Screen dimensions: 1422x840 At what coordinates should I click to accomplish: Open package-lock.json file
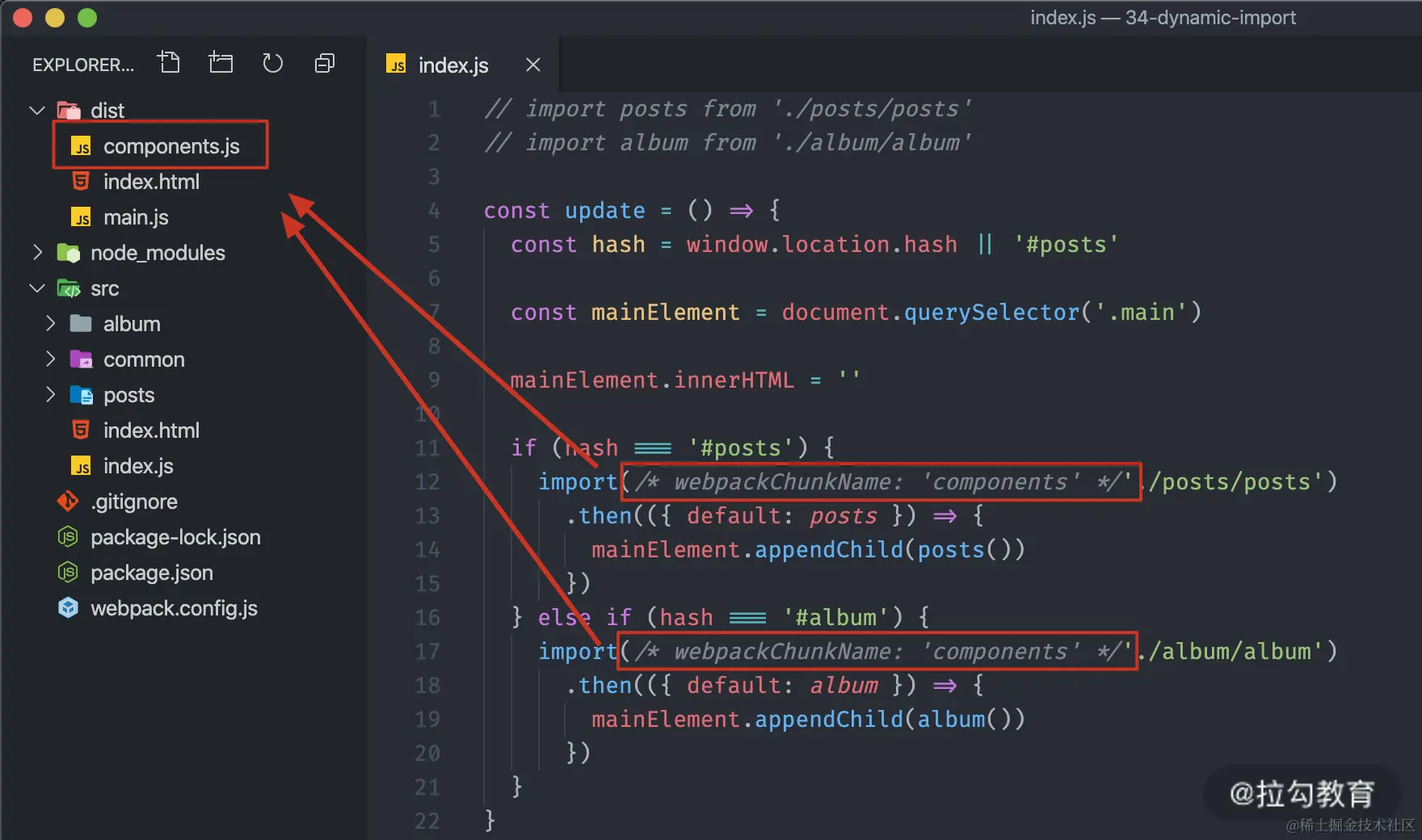point(175,537)
